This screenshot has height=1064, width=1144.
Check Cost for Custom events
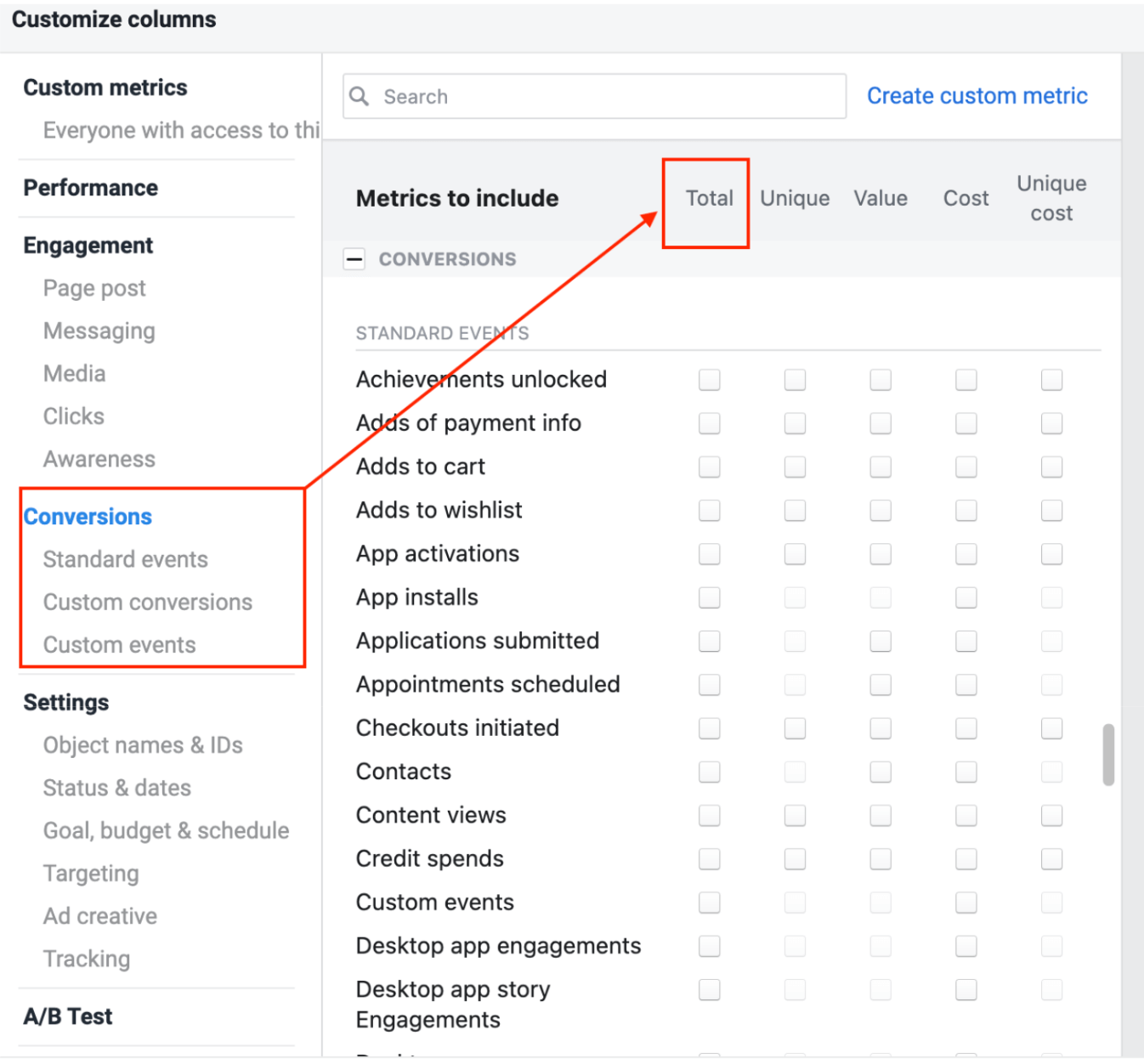(966, 903)
